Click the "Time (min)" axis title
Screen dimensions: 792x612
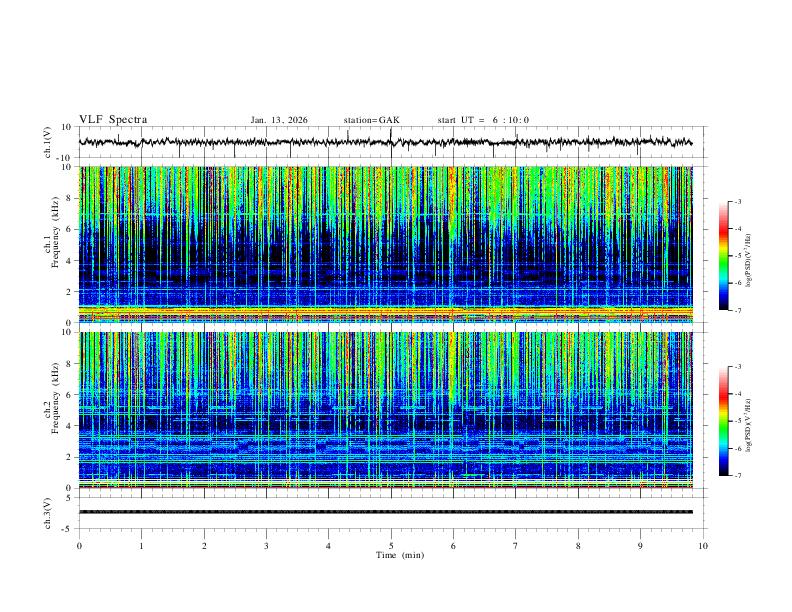[400, 555]
